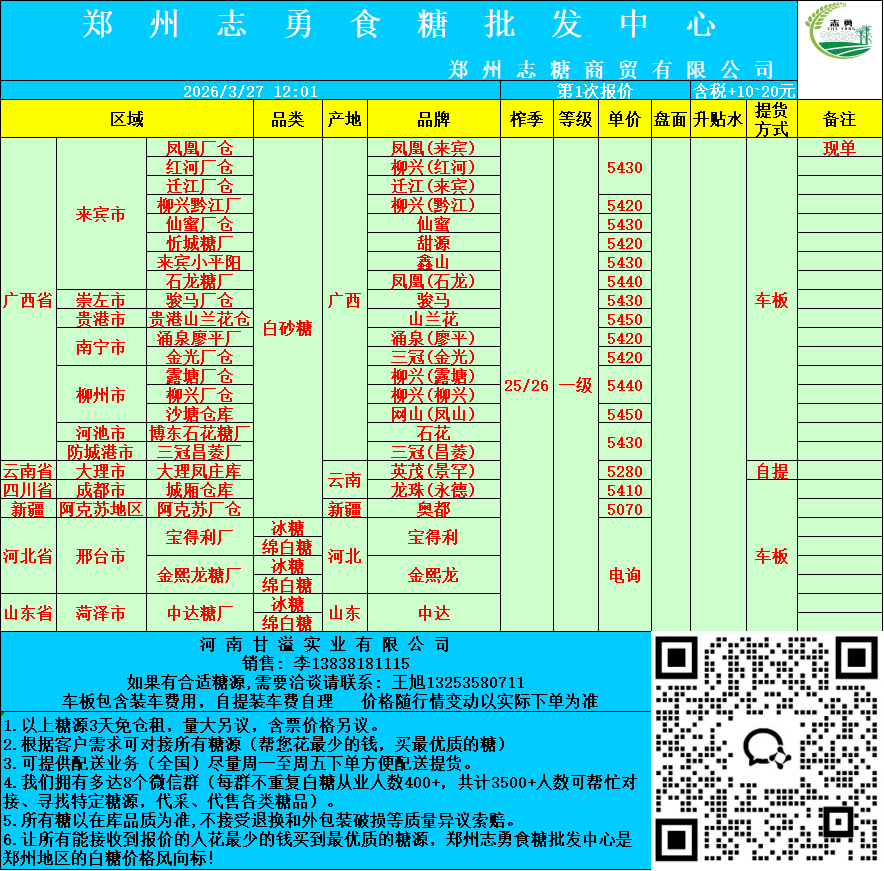
Task: Click the 现单 remark cell
Action: pyautogui.click(x=840, y=148)
